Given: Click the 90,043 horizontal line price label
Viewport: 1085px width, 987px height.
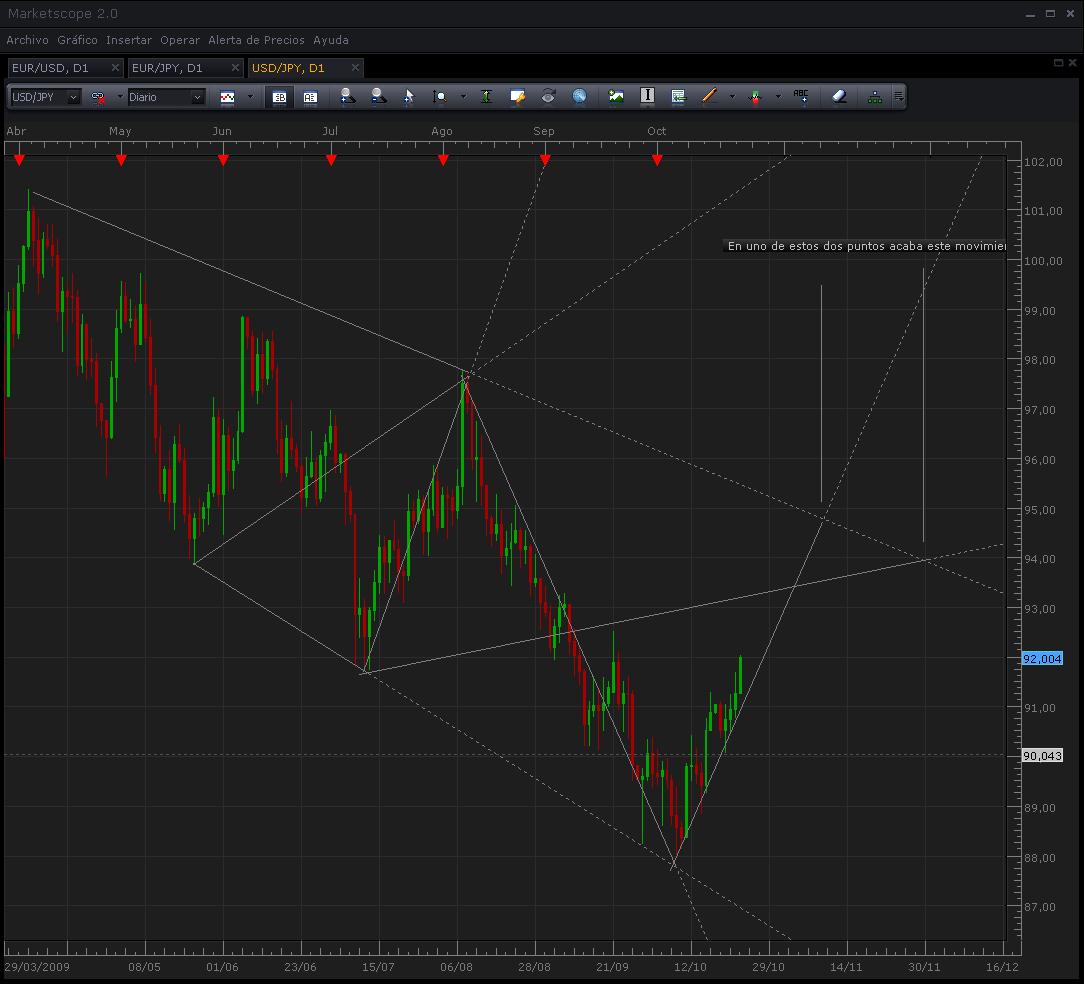Looking at the screenshot, I should (x=1042, y=756).
